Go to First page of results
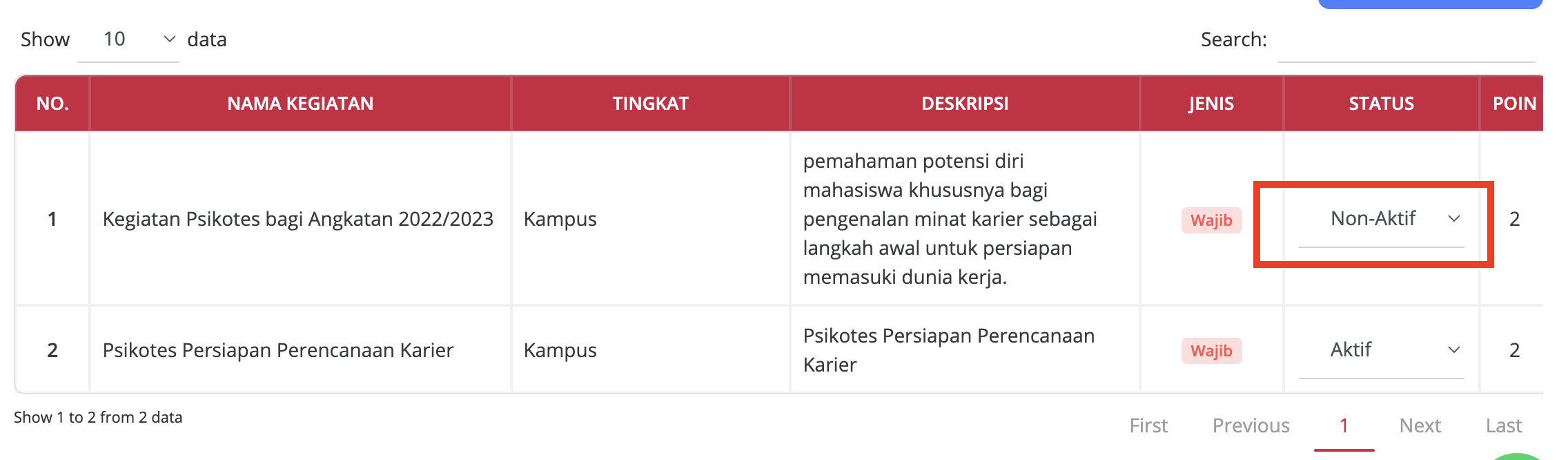This screenshot has width=1568, height=460. click(x=1148, y=425)
